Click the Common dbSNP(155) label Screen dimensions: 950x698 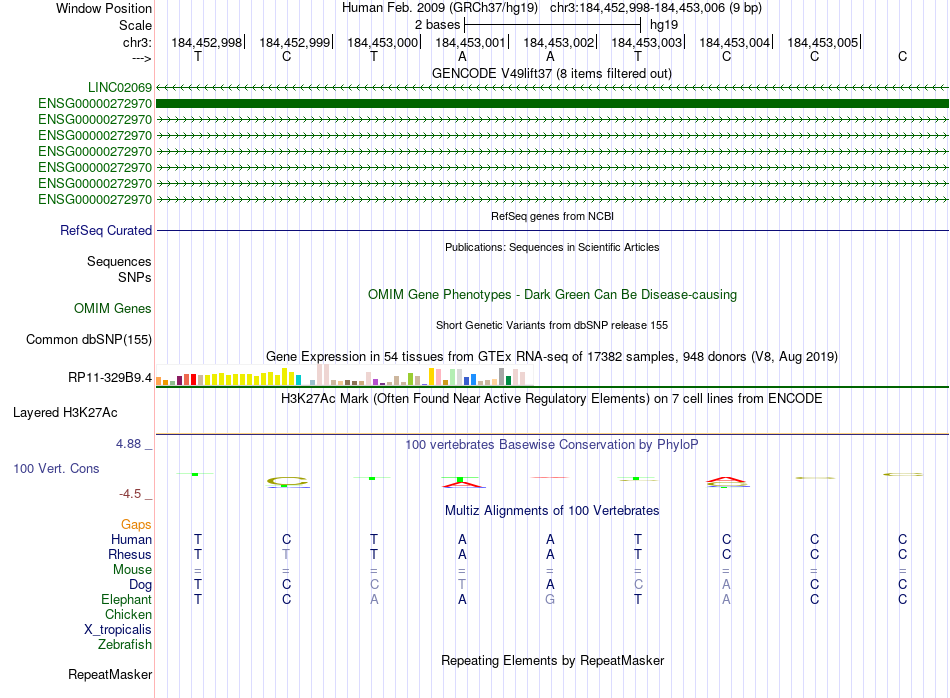(x=88, y=339)
